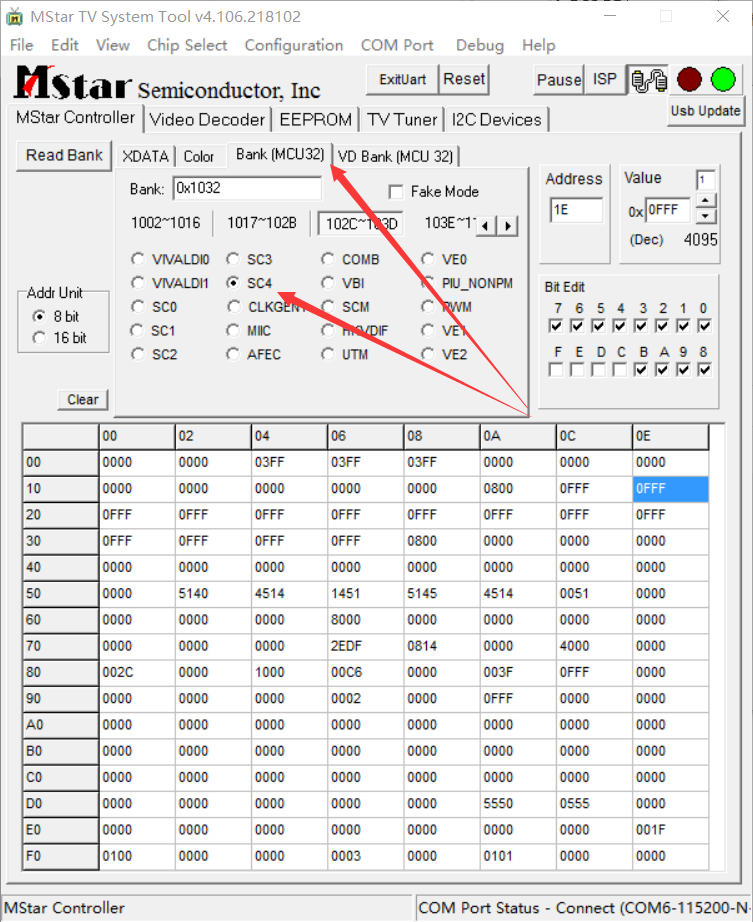
Task: Open the File menu
Action: point(22,45)
